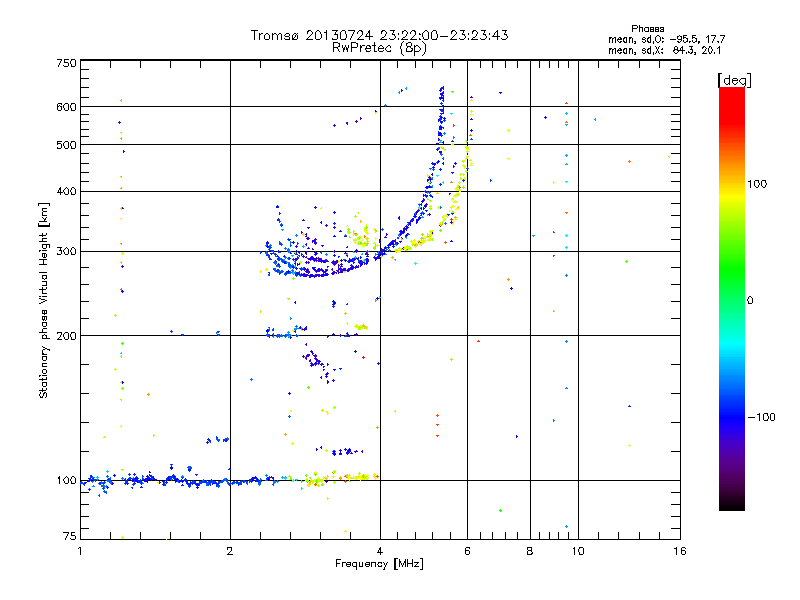Click the 'Stationary phase Virtual Height [km]' axis label
This screenshot has height=600, width=800.
point(44,301)
